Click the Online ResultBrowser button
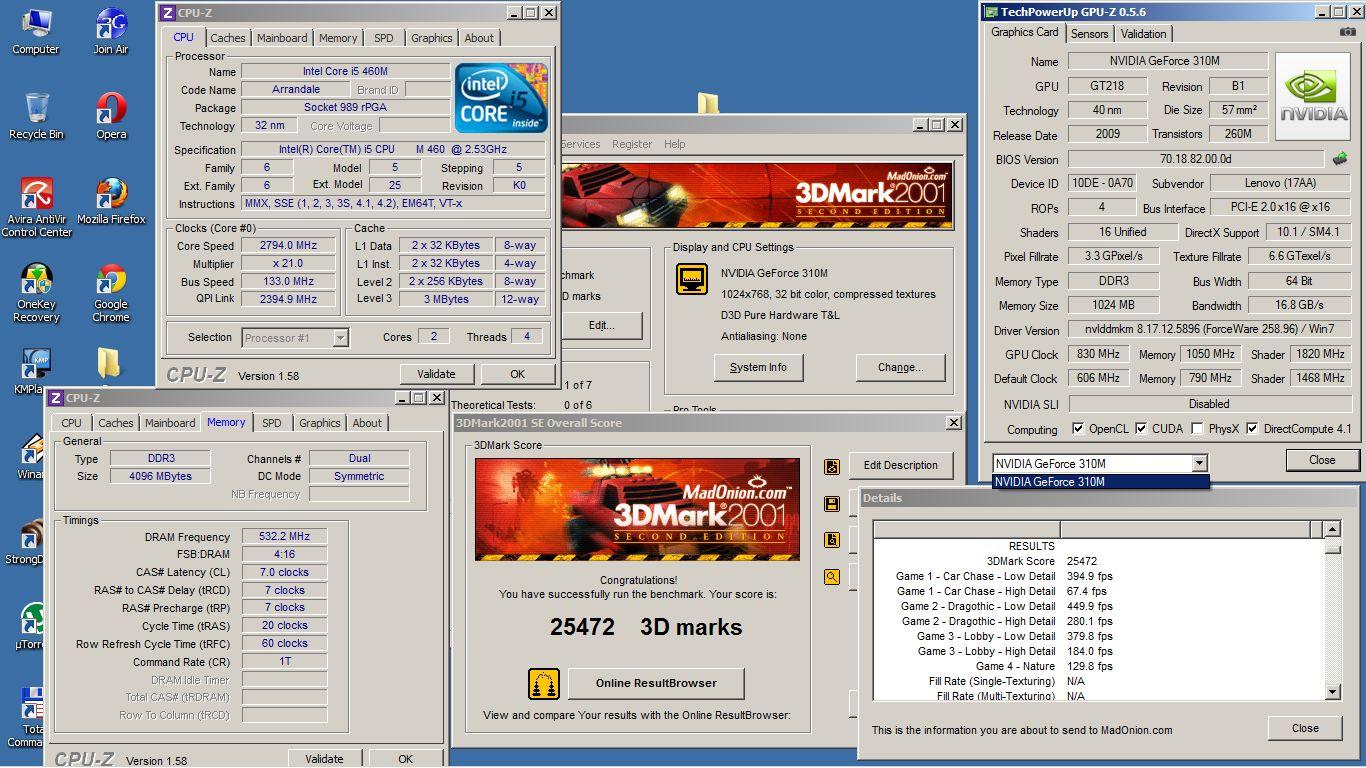This screenshot has width=1366, height=768. 656,684
